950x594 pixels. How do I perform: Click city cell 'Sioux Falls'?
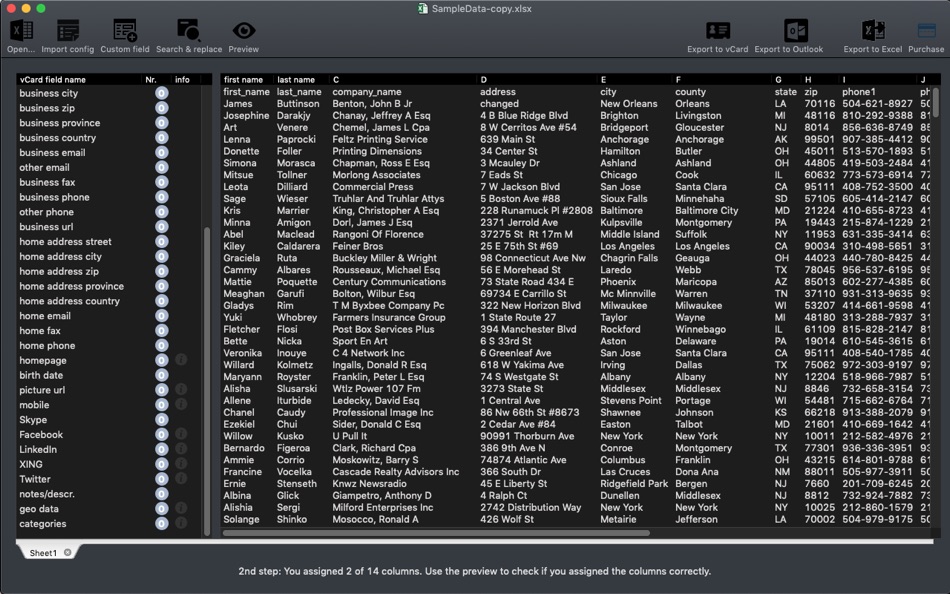pyautogui.click(x=623, y=199)
